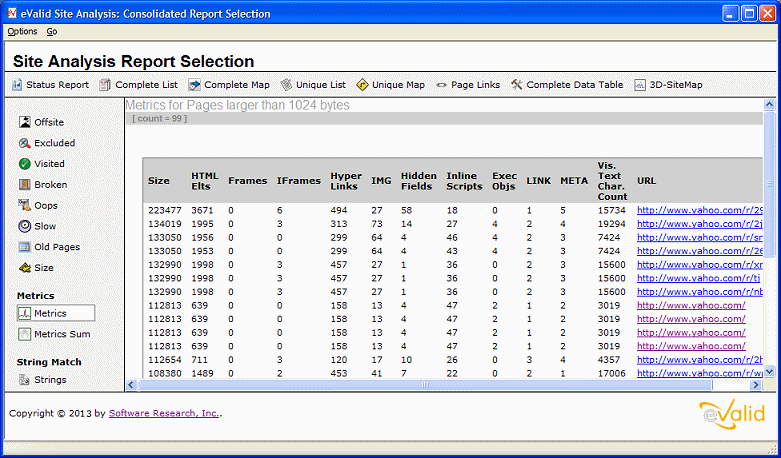This screenshot has width=781, height=458.
Task: Open yahoo.com link in HTML Elts 1956 row
Action: [700, 237]
